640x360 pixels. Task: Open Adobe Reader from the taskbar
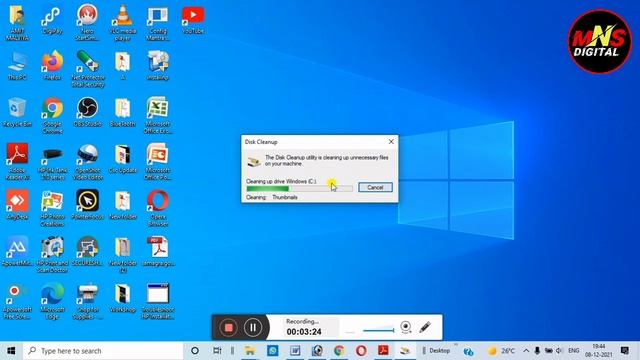(x=383, y=351)
